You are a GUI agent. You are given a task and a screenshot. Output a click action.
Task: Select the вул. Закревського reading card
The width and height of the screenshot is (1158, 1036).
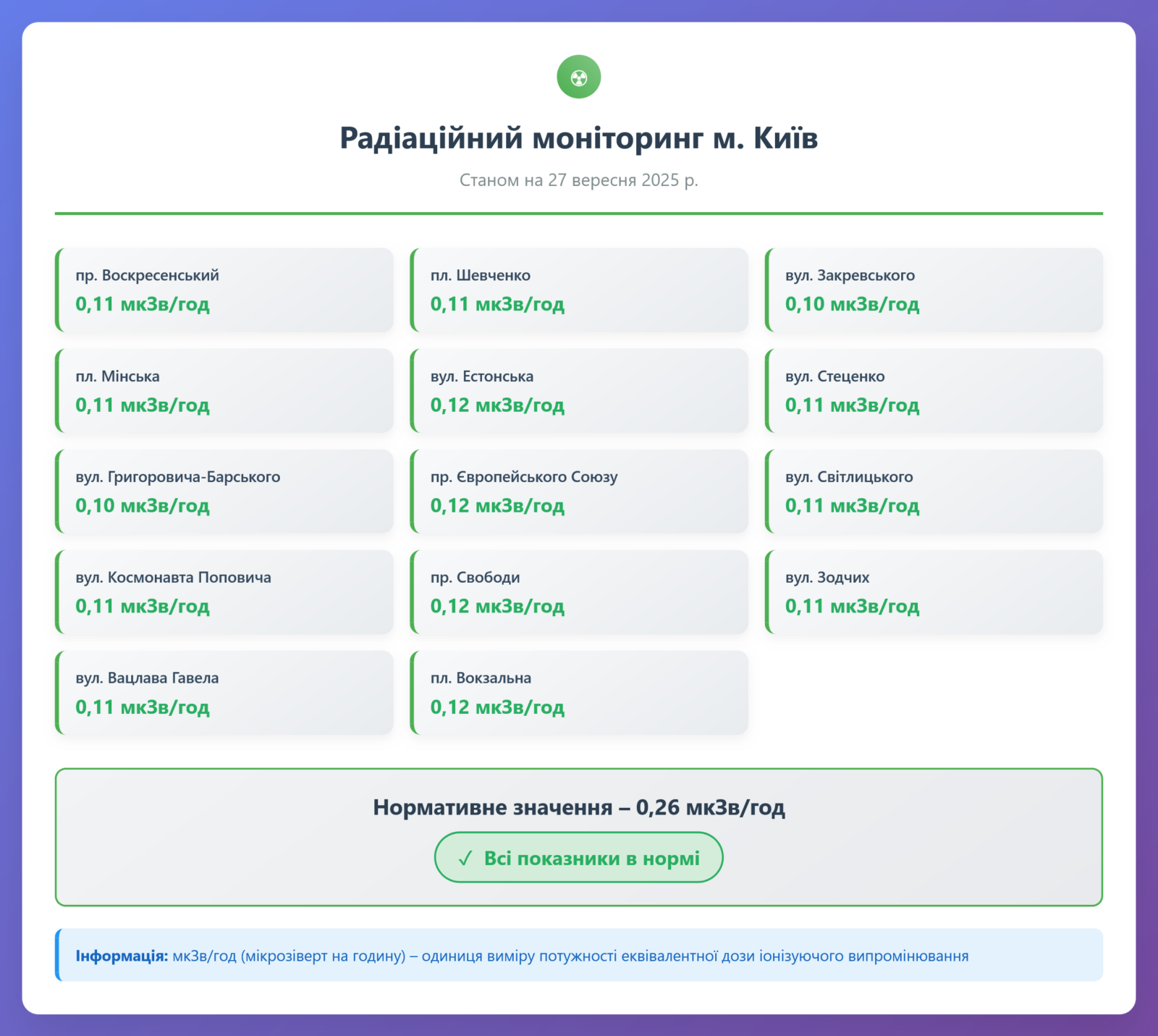(x=934, y=290)
